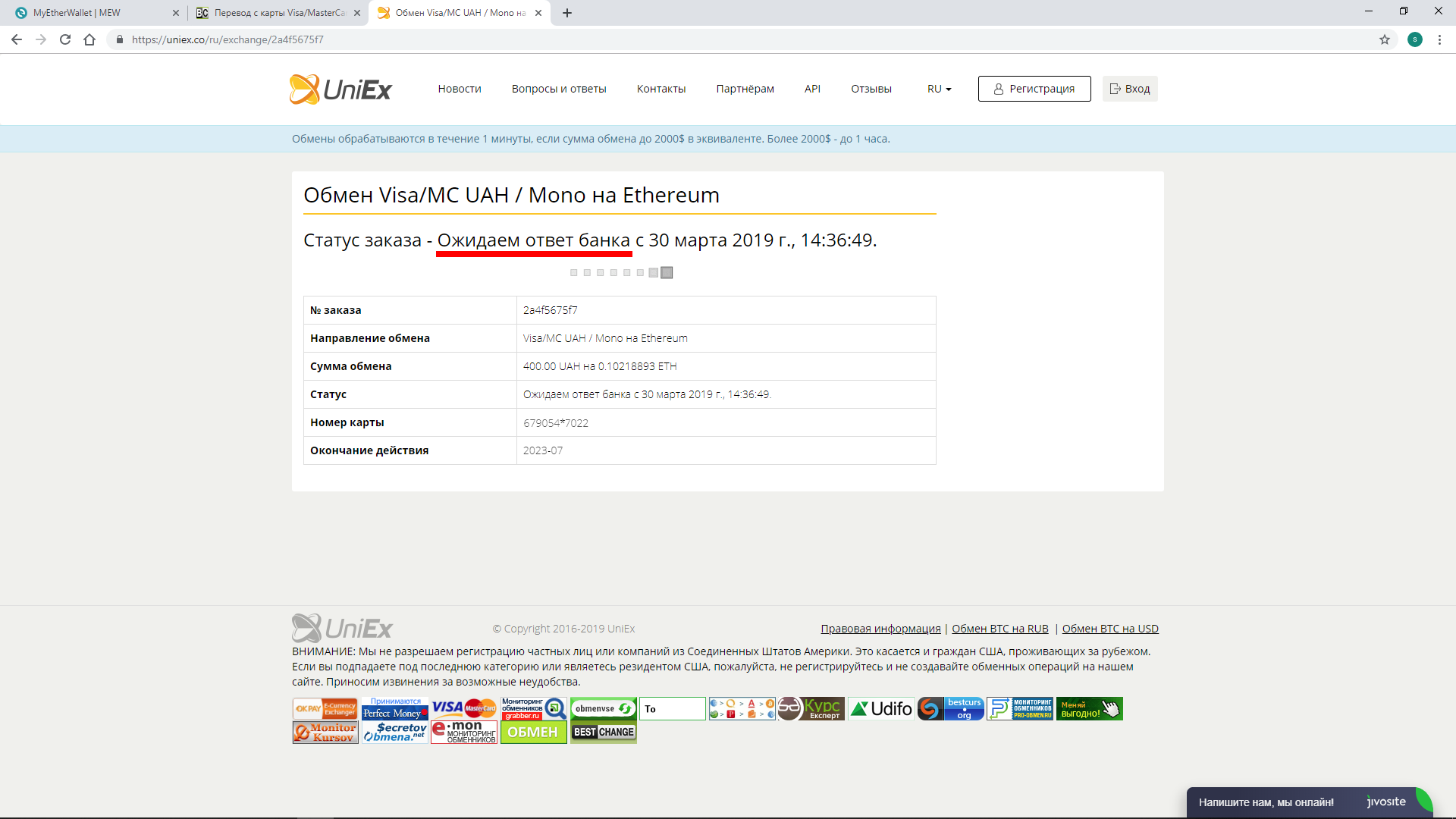Viewport: 1456px width, 819px height.
Task: Click the Perfect Money badge
Action: click(x=395, y=709)
